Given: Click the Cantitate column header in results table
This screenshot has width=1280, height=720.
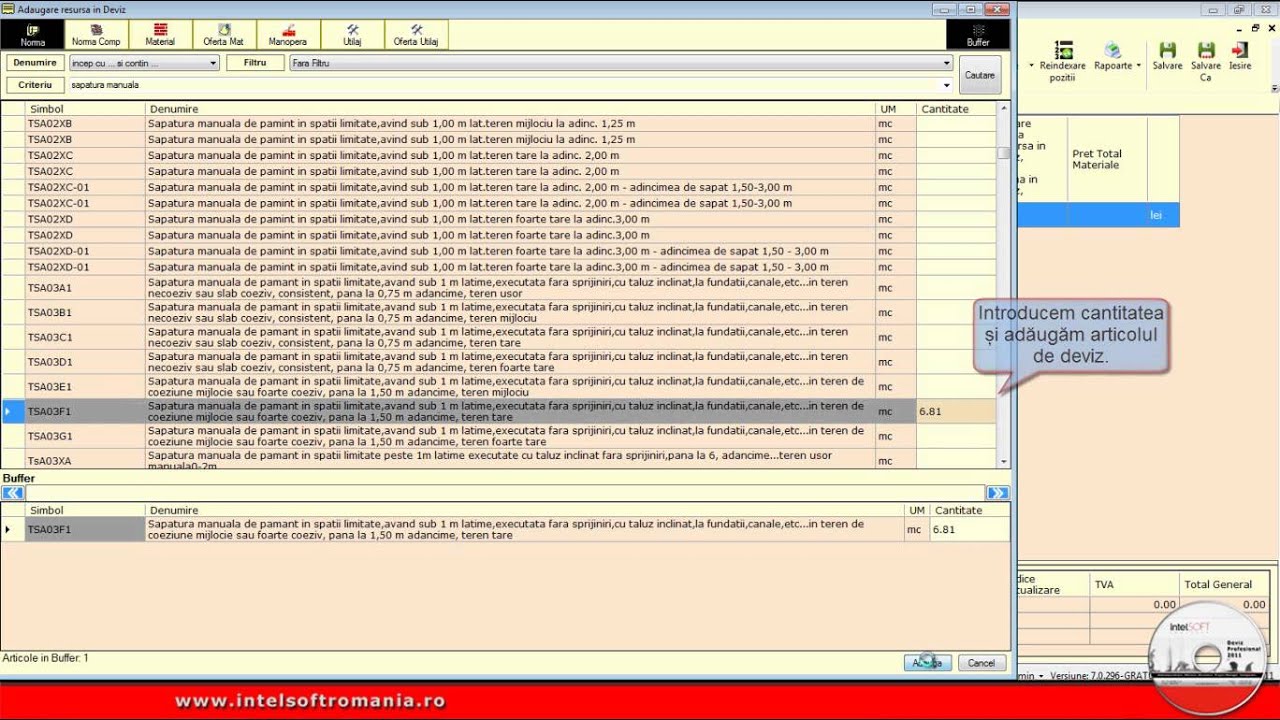Looking at the screenshot, I should (x=956, y=108).
